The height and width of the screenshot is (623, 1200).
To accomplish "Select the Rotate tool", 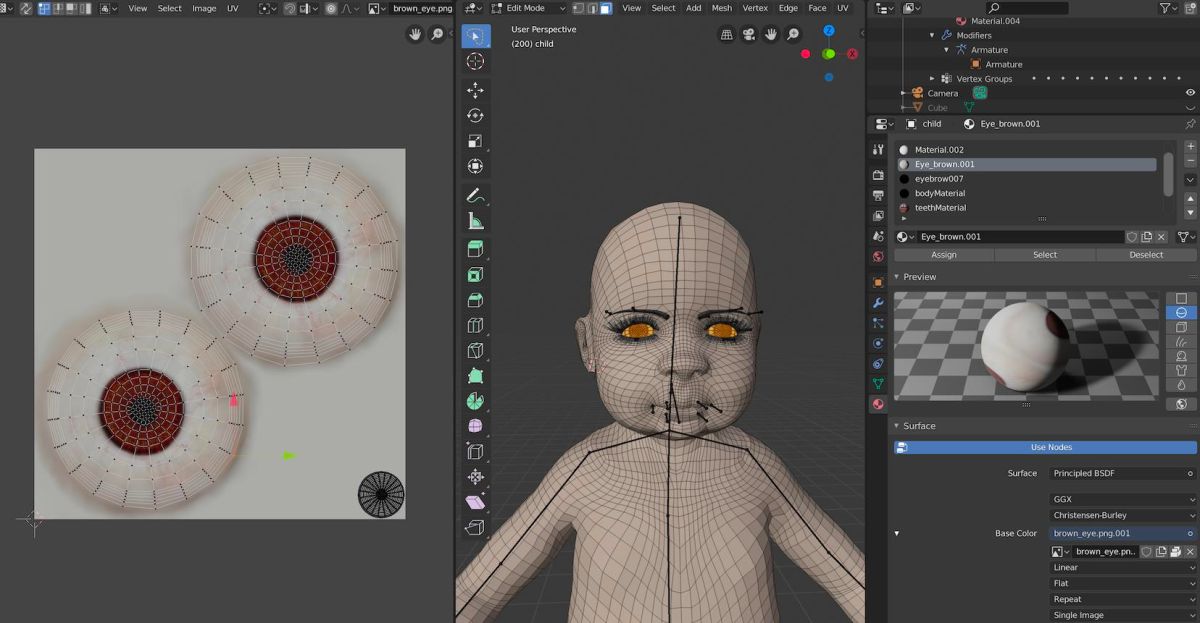I will (x=476, y=116).
